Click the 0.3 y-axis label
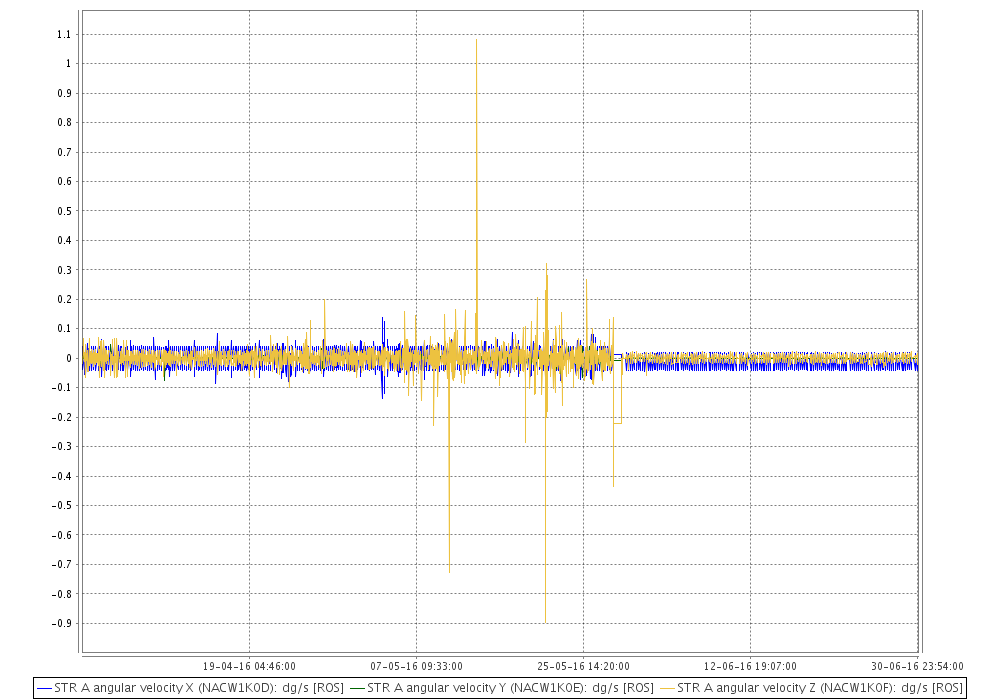This screenshot has width=1000, height=700. (x=64, y=270)
